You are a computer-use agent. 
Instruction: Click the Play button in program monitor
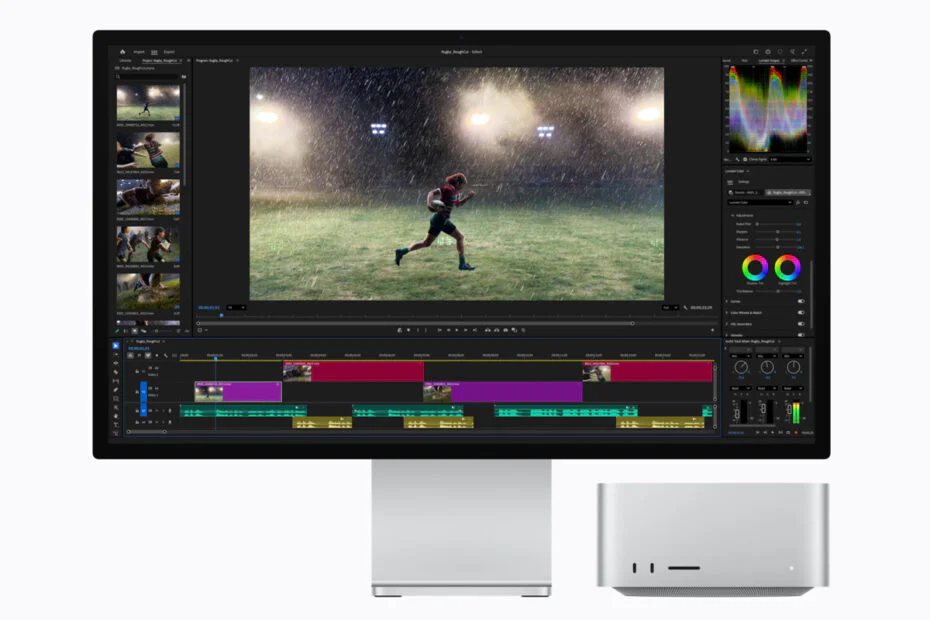pos(457,330)
